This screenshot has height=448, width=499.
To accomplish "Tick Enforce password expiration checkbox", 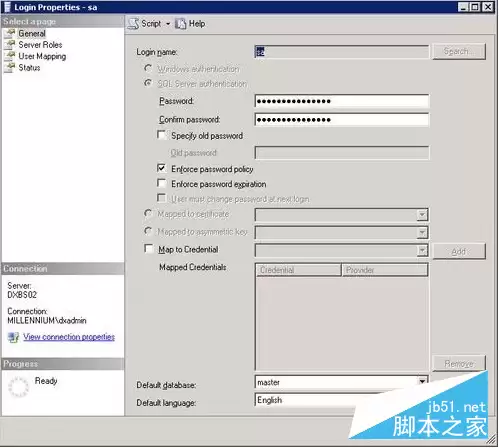I will click(161, 183).
